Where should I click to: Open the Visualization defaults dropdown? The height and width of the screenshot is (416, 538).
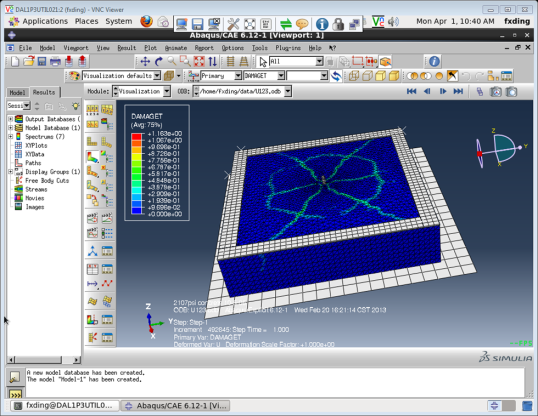click(x=157, y=76)
